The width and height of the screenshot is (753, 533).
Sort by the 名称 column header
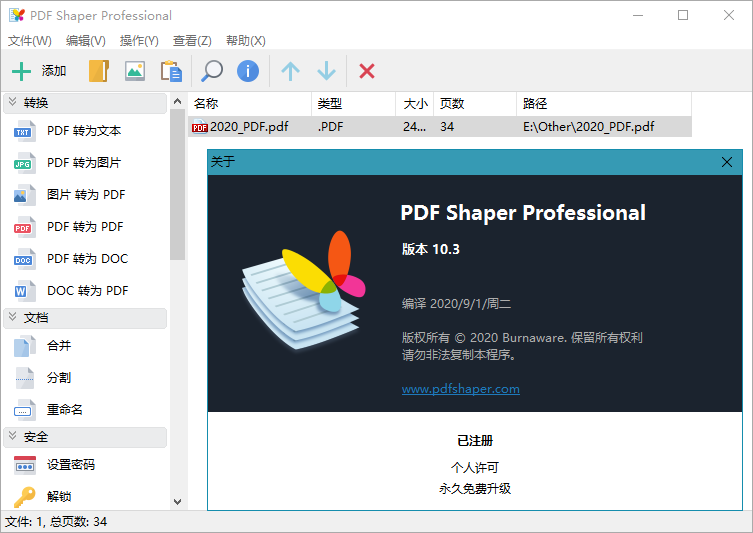250,104
